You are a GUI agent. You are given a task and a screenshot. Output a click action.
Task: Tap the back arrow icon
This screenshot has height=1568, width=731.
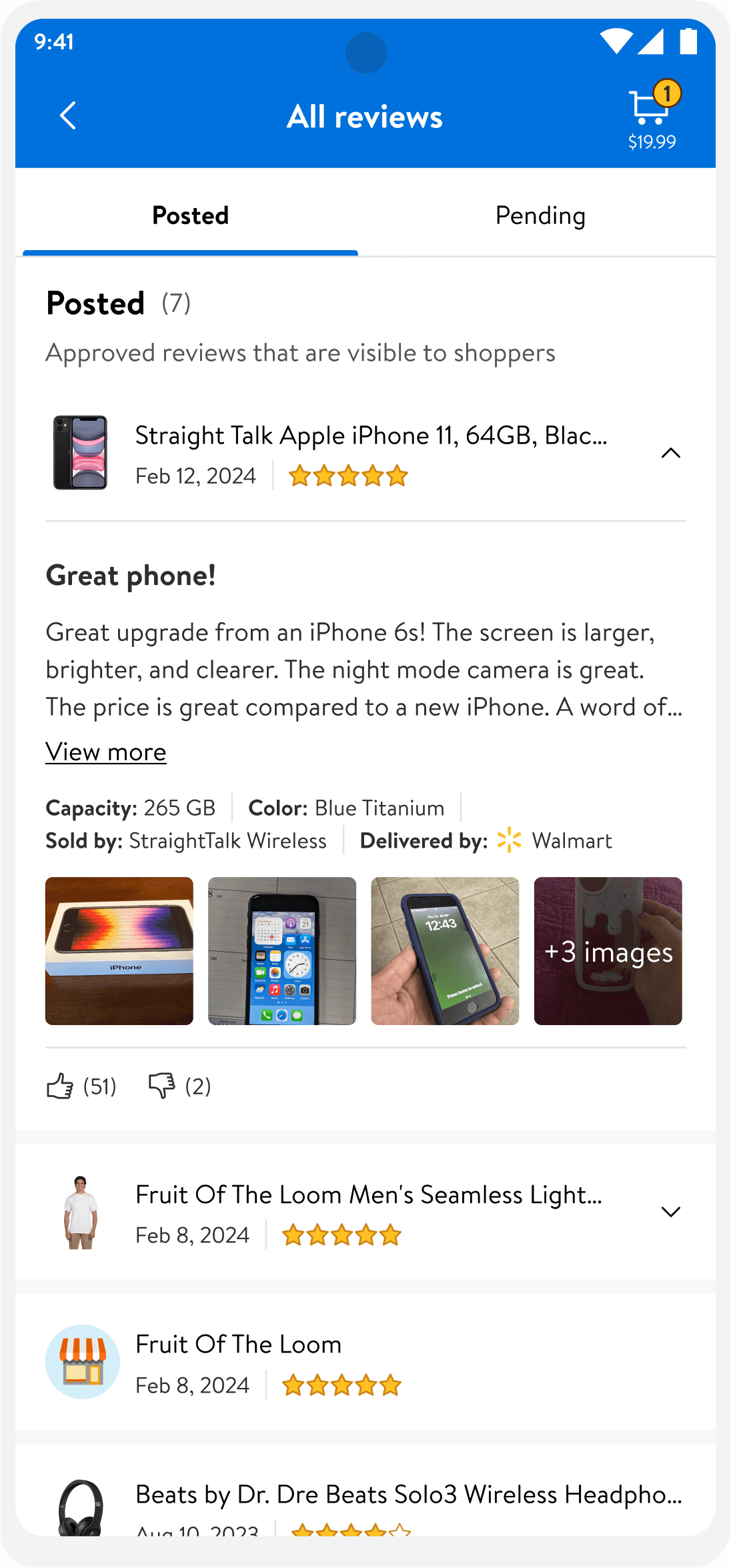68,116
